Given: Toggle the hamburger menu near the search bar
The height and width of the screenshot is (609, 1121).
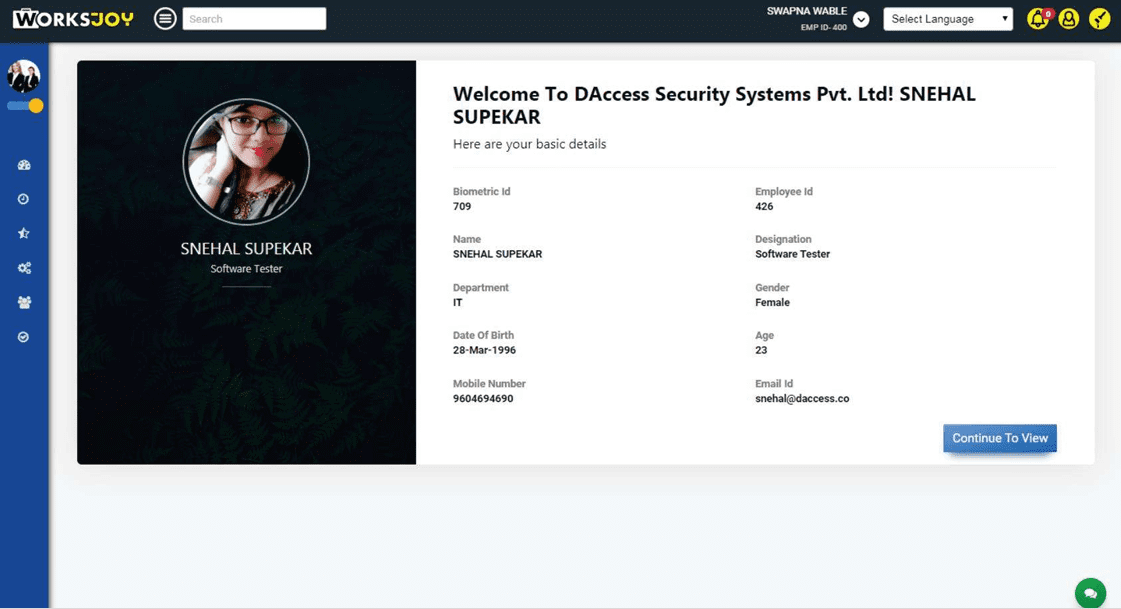Looking at the screenshot, I should [x=164, y=18].
